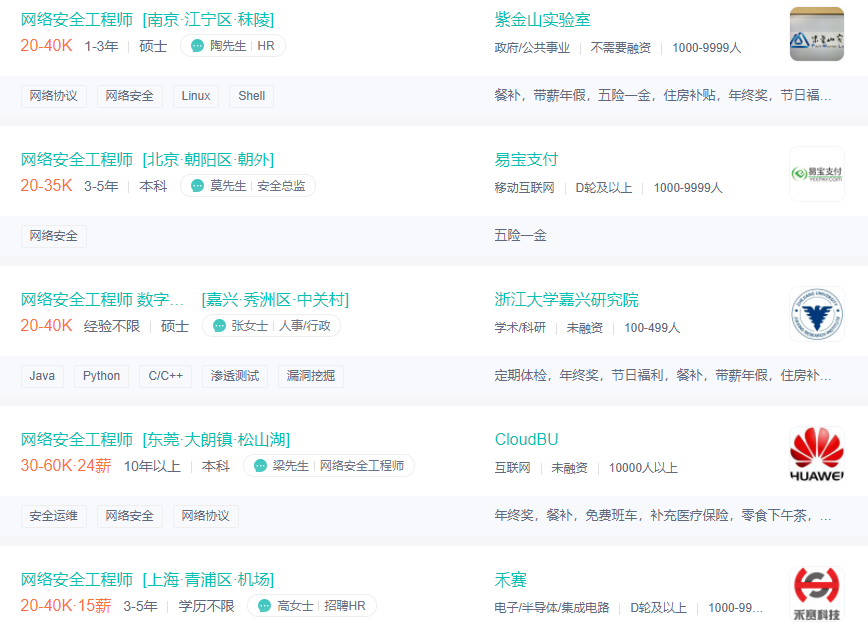
Task: Click the 禾赛科技 logo
Action: 816,594
